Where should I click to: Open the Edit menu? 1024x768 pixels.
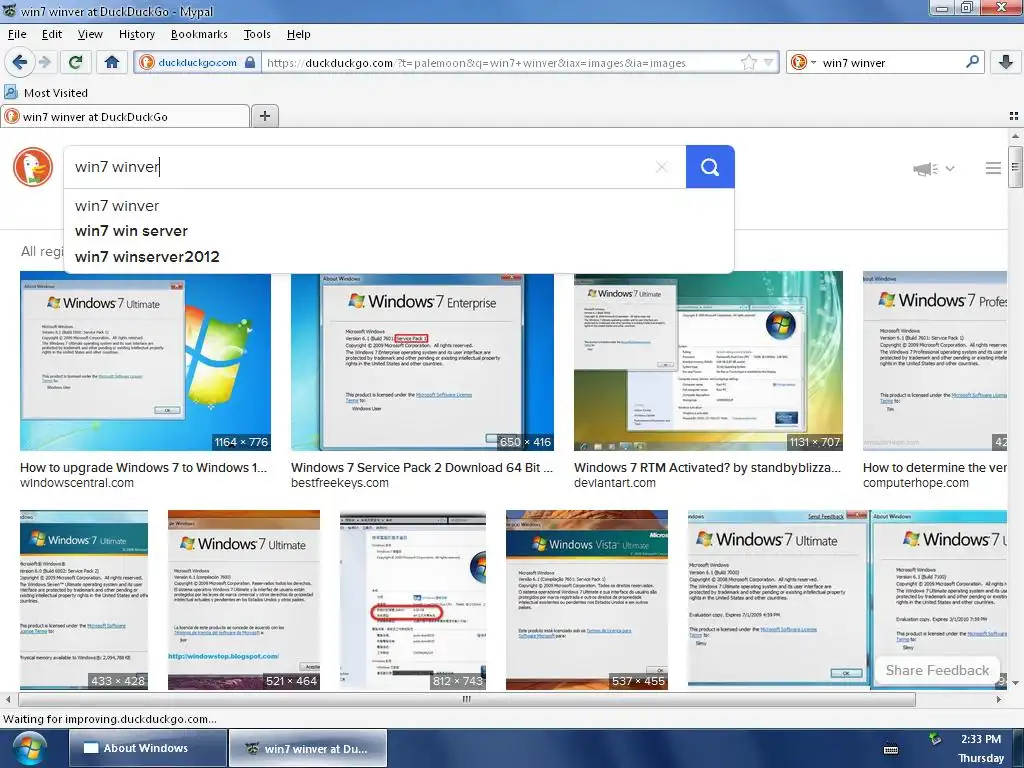tap(52, 34)
